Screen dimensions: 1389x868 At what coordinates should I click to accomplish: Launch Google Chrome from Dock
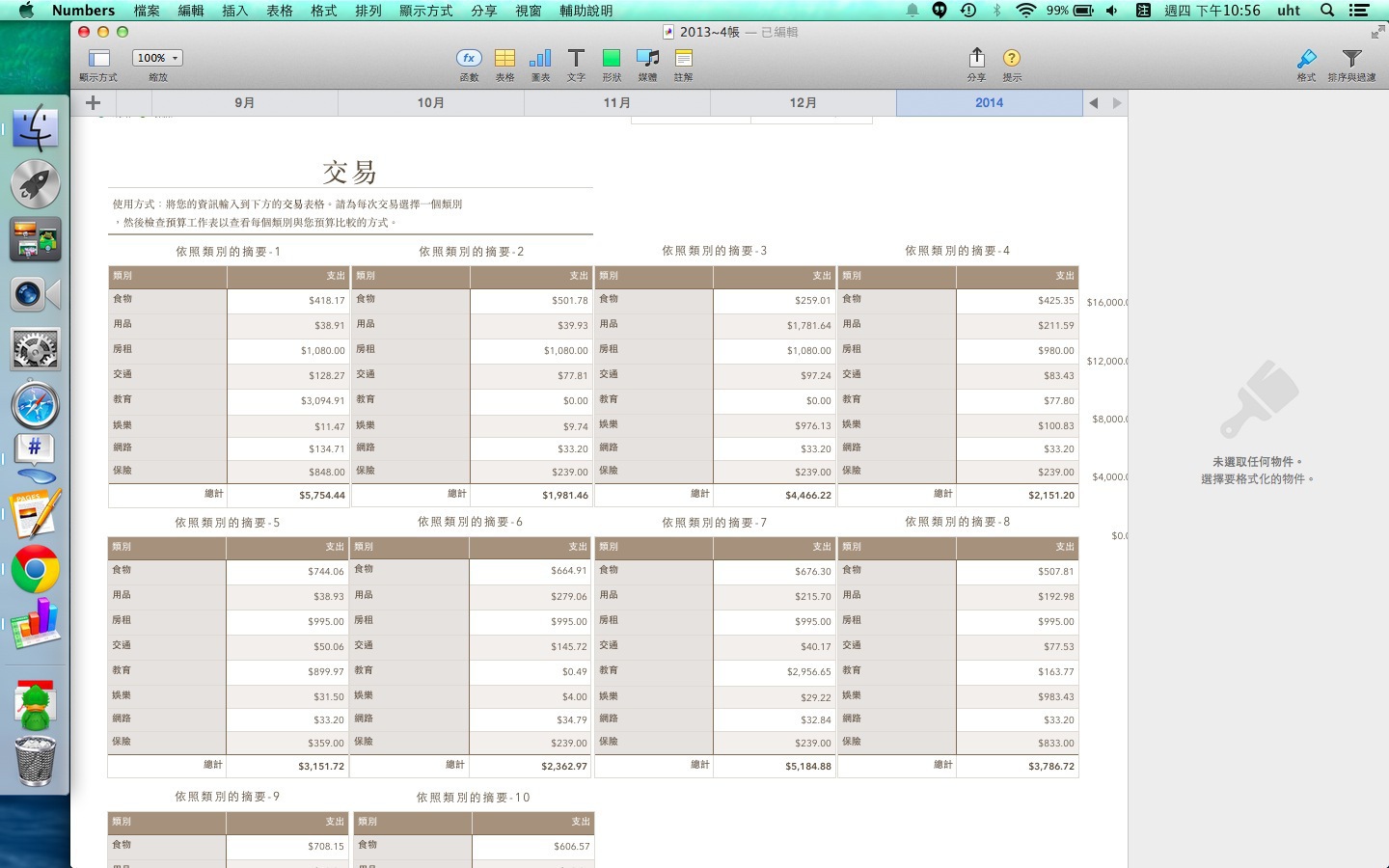pos(36,570)
